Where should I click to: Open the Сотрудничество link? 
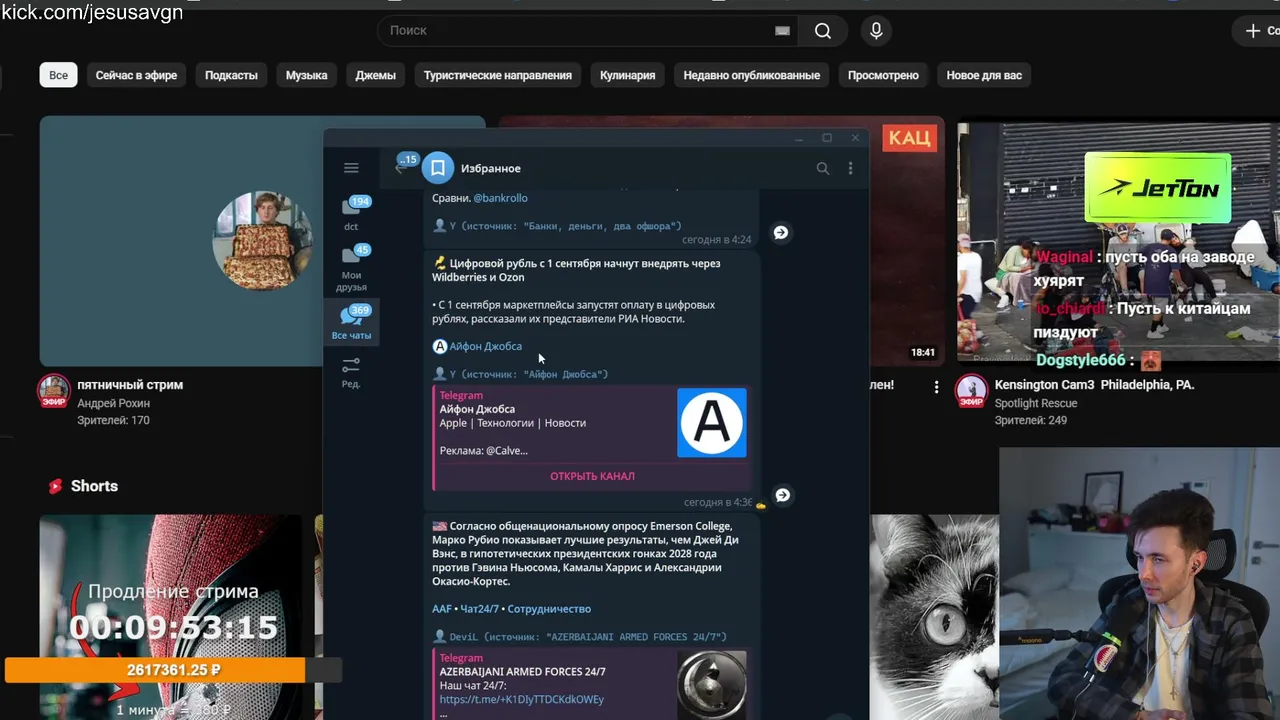(549, 609)
